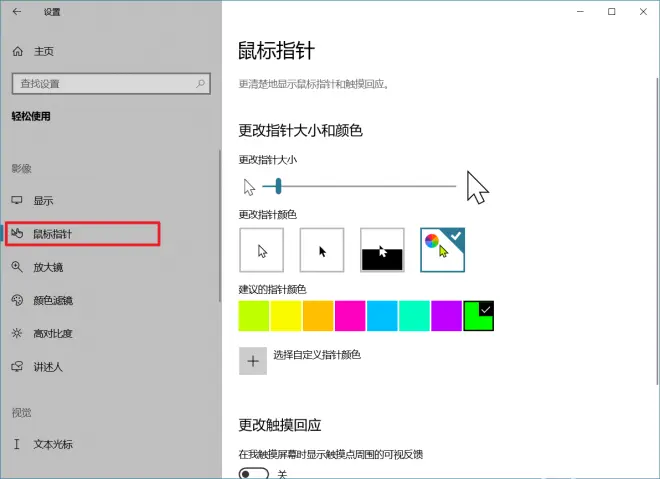This screenshot has width=660, height=479.
Task: Close the settings window
Action: tap(643, 12)
